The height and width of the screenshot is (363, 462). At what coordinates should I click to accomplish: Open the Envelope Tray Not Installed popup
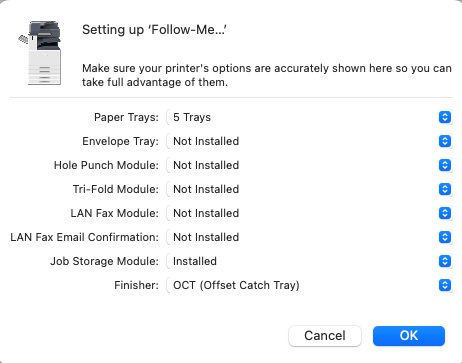[309, 141]
